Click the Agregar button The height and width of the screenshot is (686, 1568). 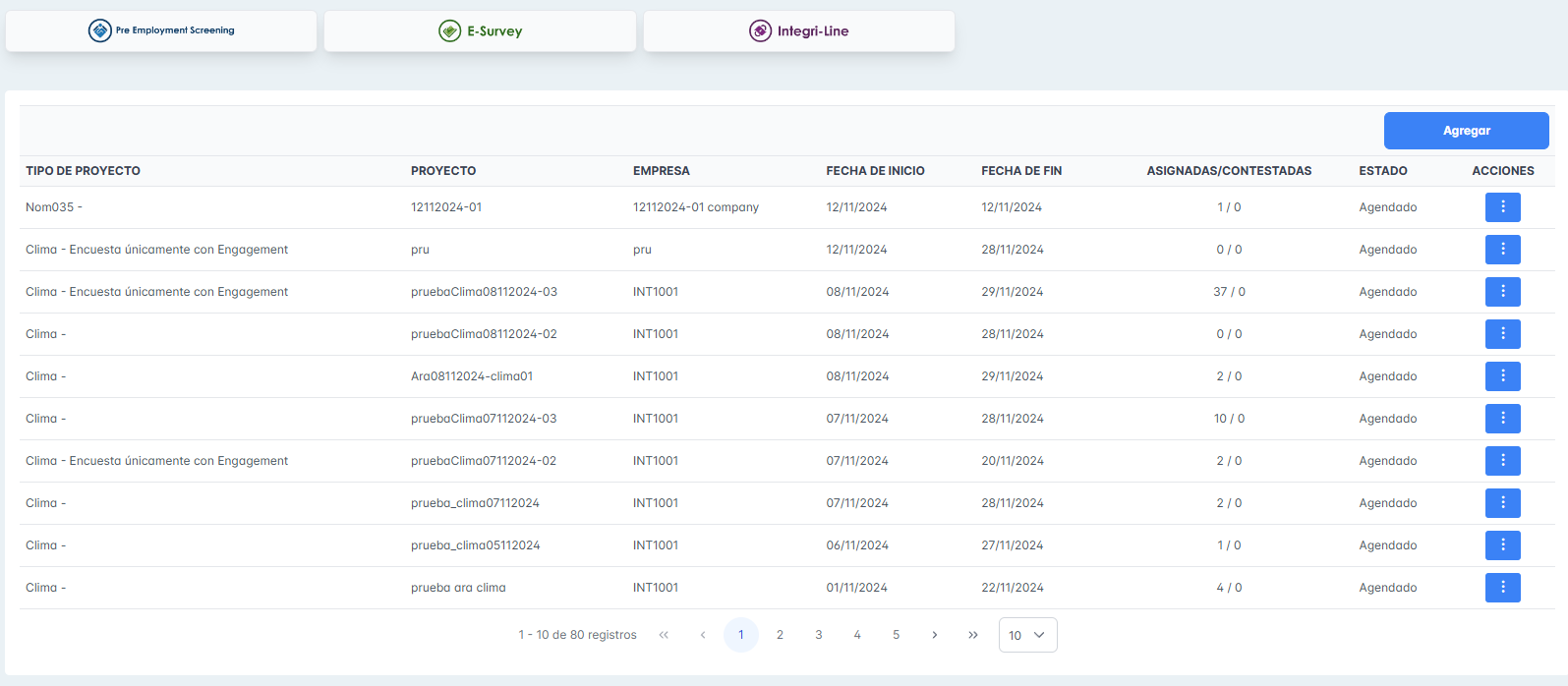(x=1466, y=131)
